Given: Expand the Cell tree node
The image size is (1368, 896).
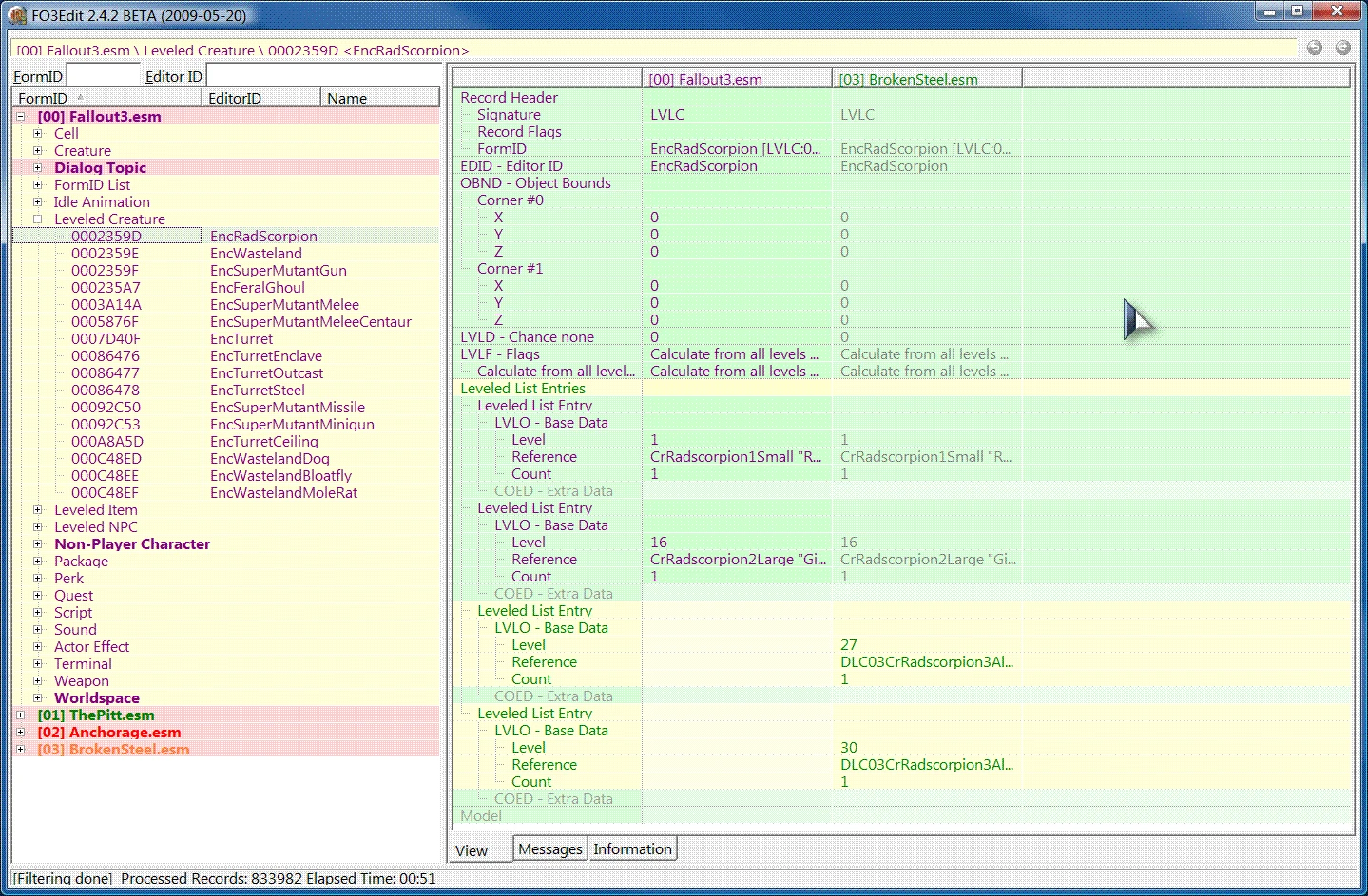Looking at the screenshot, I should point(38,134).
